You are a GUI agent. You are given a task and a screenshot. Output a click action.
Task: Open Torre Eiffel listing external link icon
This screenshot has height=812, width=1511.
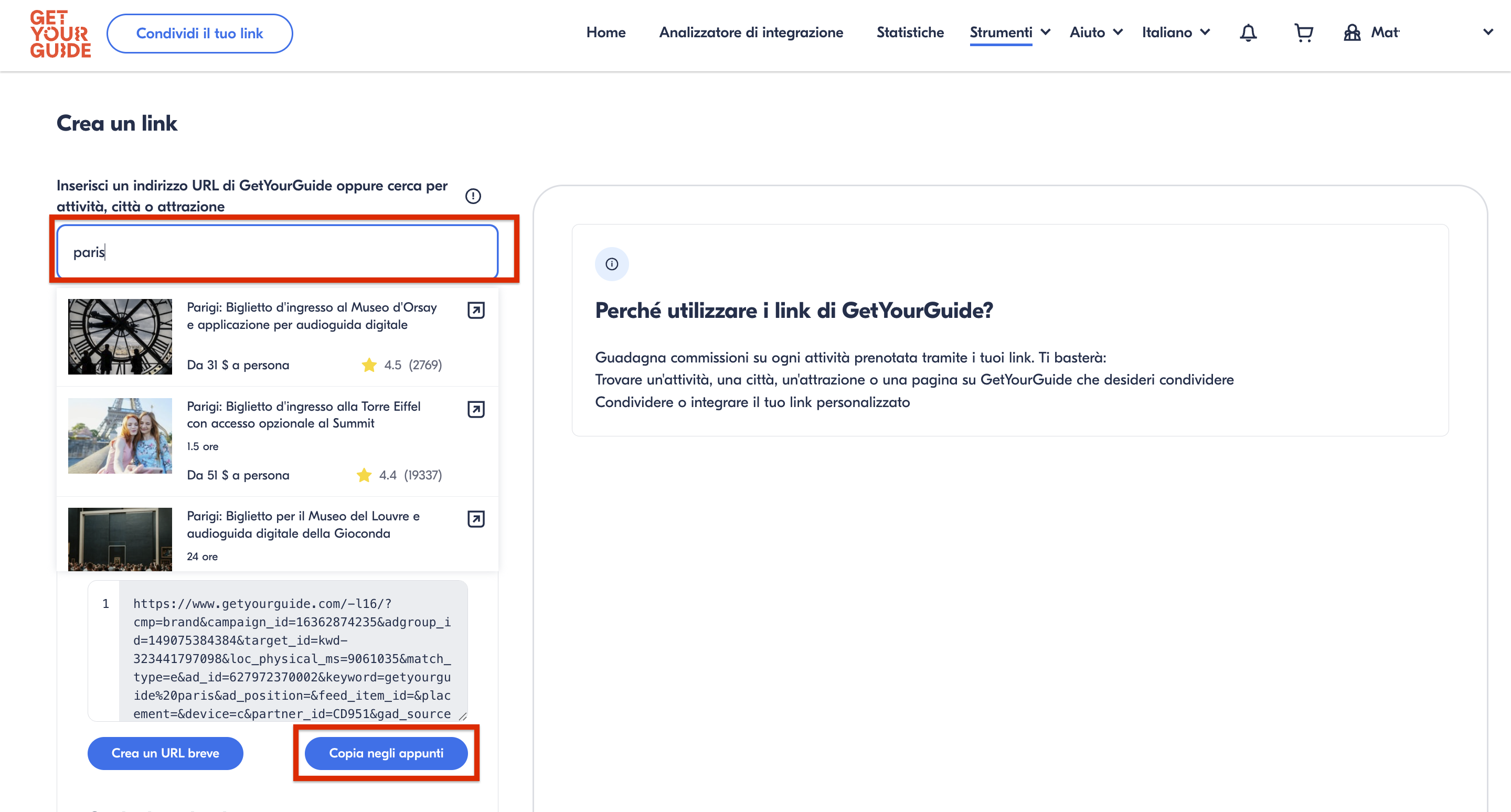tap(476, 409)
